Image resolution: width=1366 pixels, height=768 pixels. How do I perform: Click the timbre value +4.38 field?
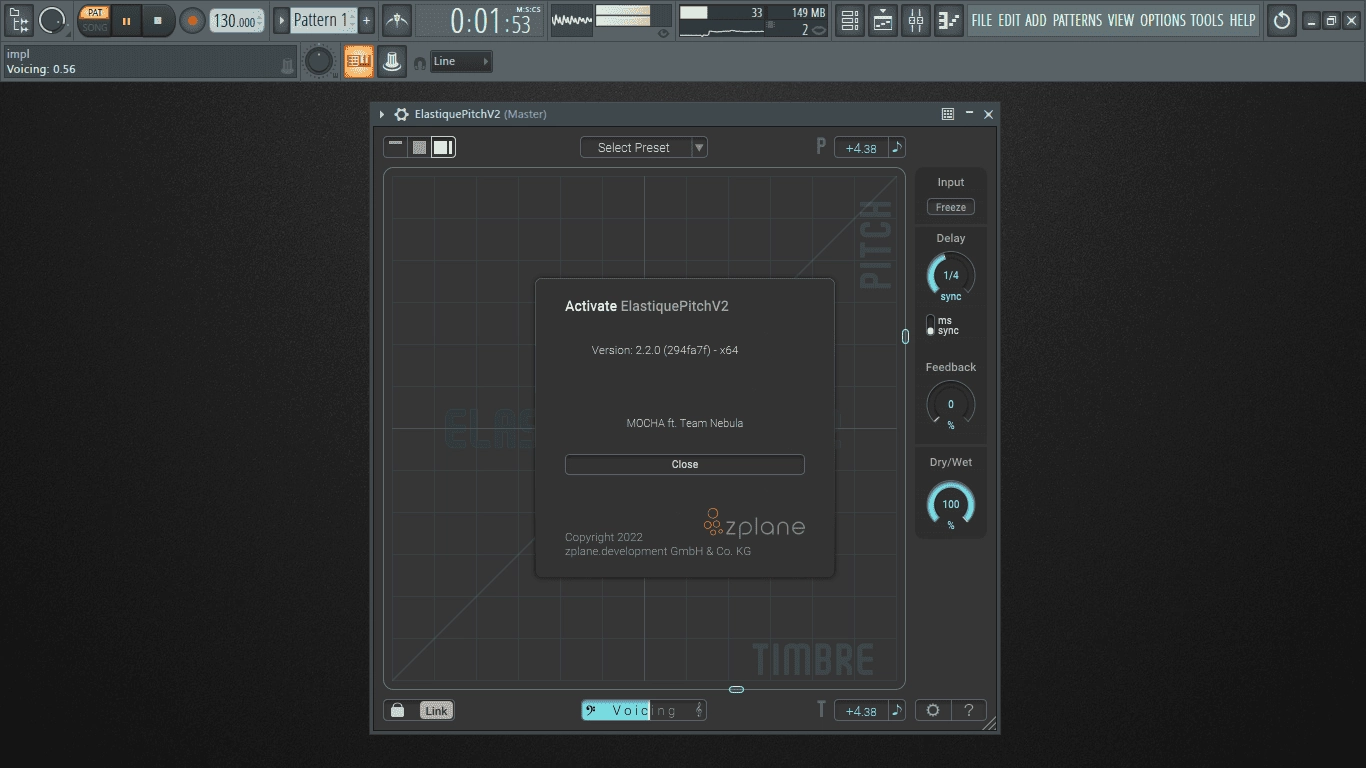861,711
